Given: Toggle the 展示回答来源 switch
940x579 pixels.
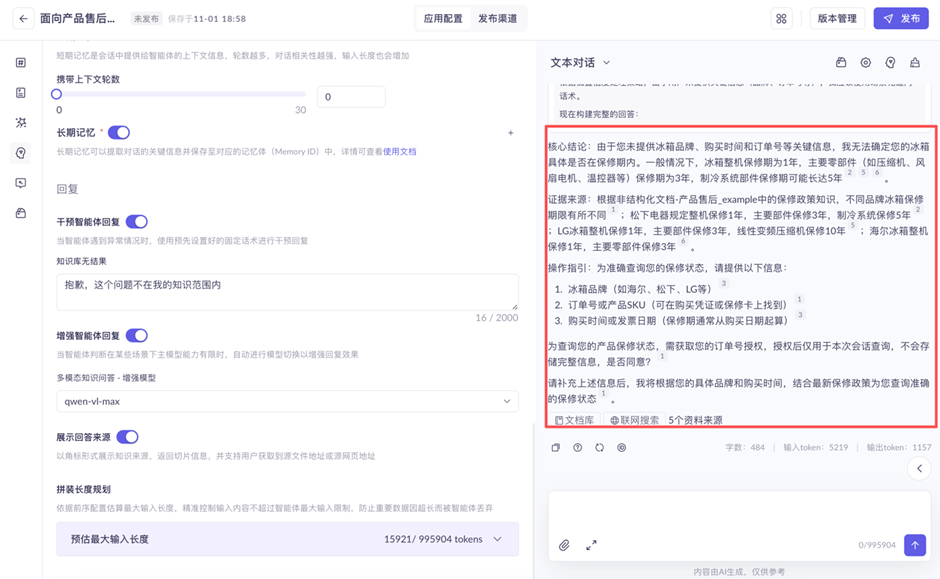Looking at the screenshot, I should click(127, 437).
